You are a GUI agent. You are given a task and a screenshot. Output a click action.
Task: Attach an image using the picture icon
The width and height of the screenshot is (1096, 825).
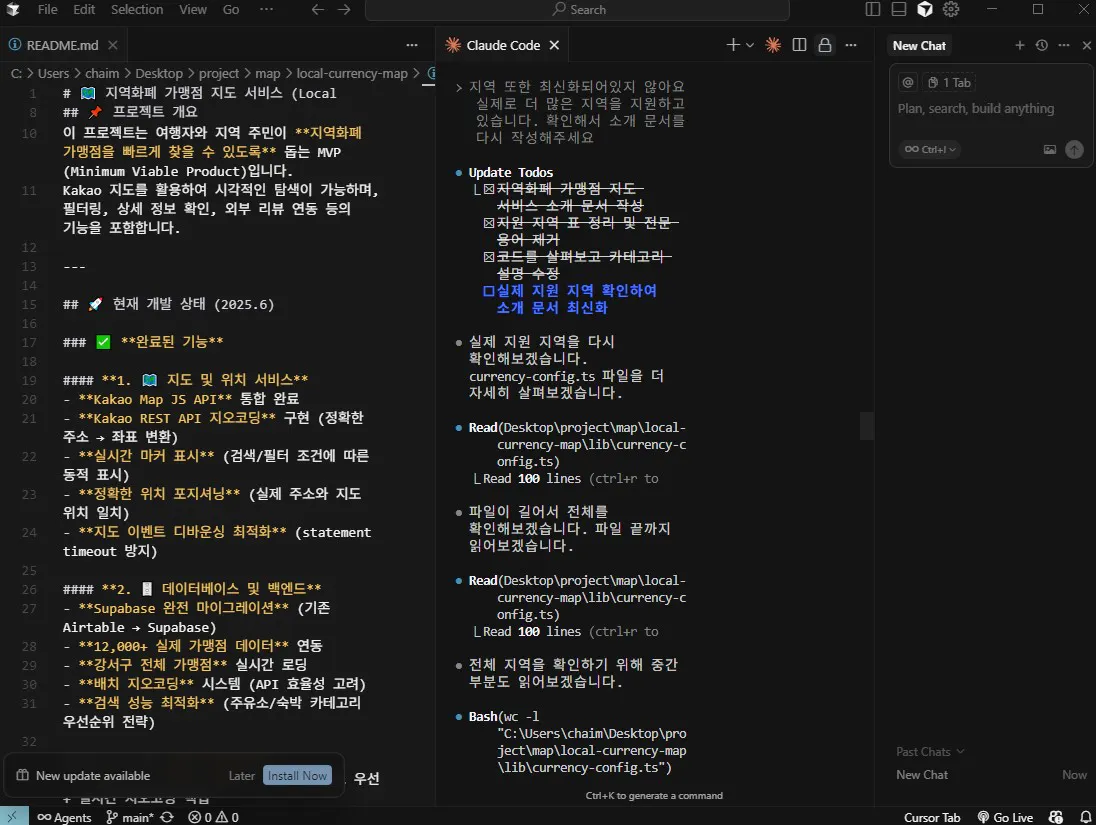[x=1049, y=149]
